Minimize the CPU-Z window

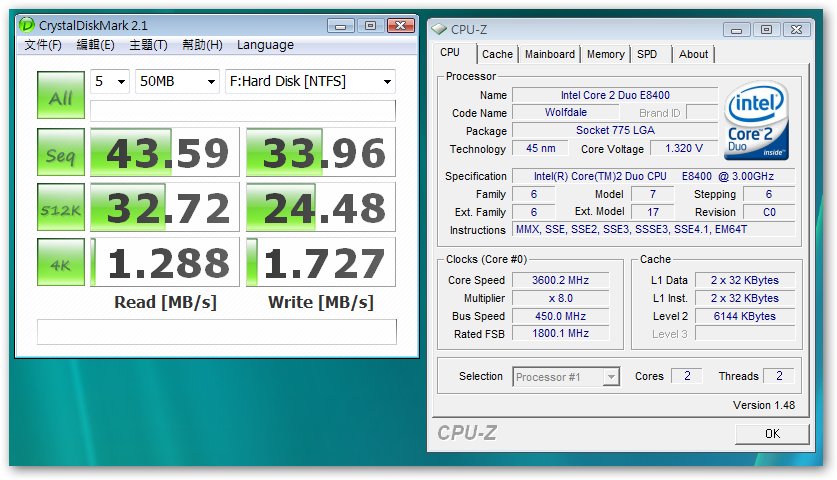click(x=737, y=30)
